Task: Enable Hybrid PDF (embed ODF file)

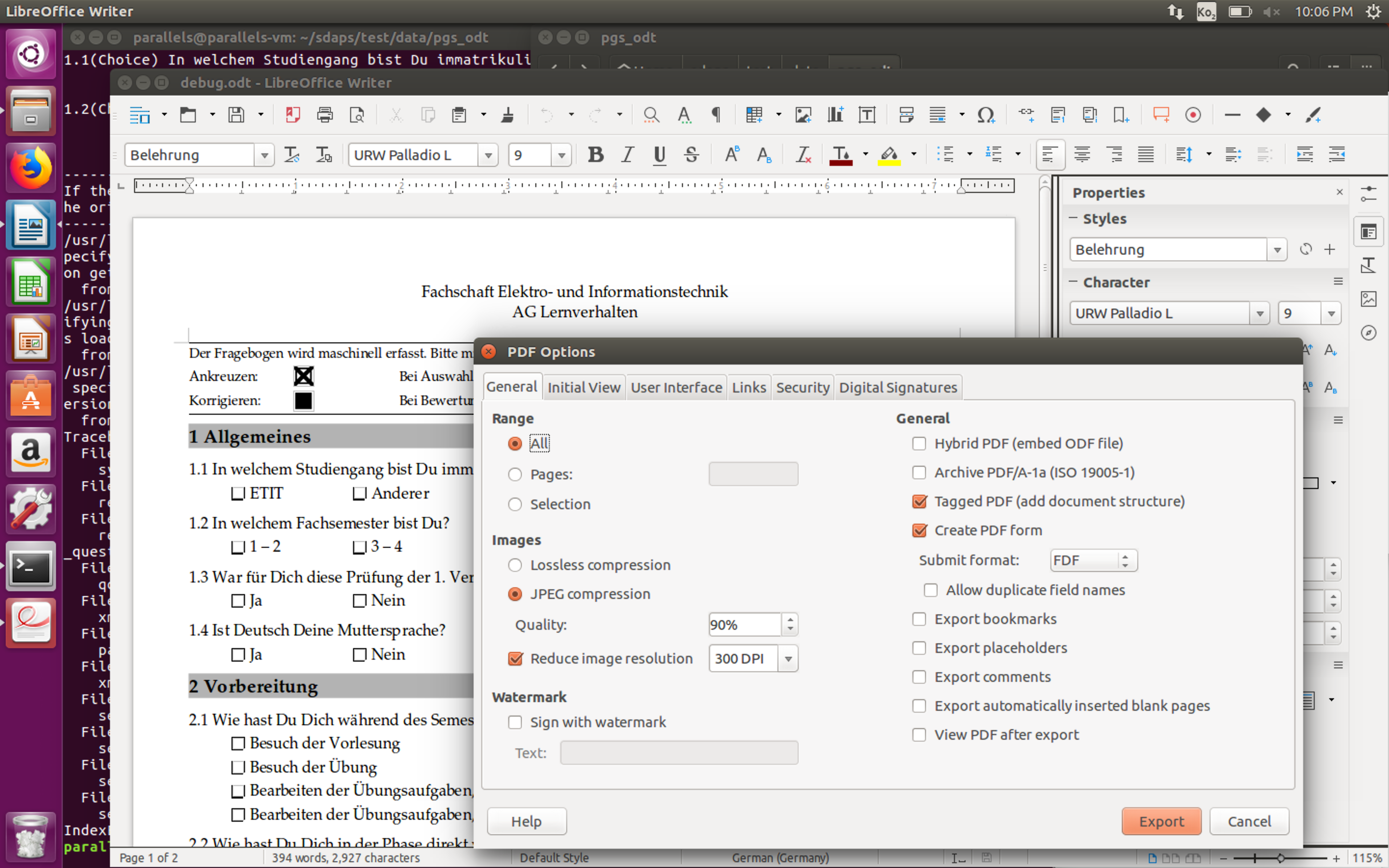Action: [919, 443]
